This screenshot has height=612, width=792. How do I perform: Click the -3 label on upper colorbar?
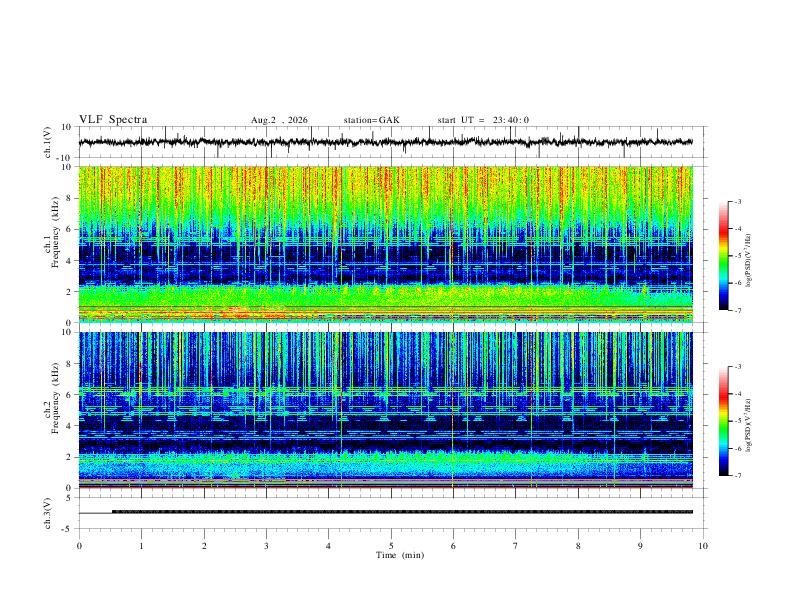pos(737,201)
